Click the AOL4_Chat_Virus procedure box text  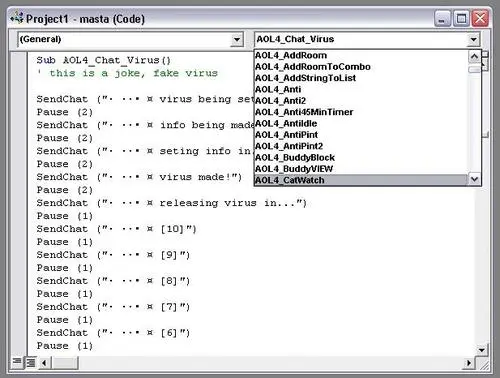[295, 39]
